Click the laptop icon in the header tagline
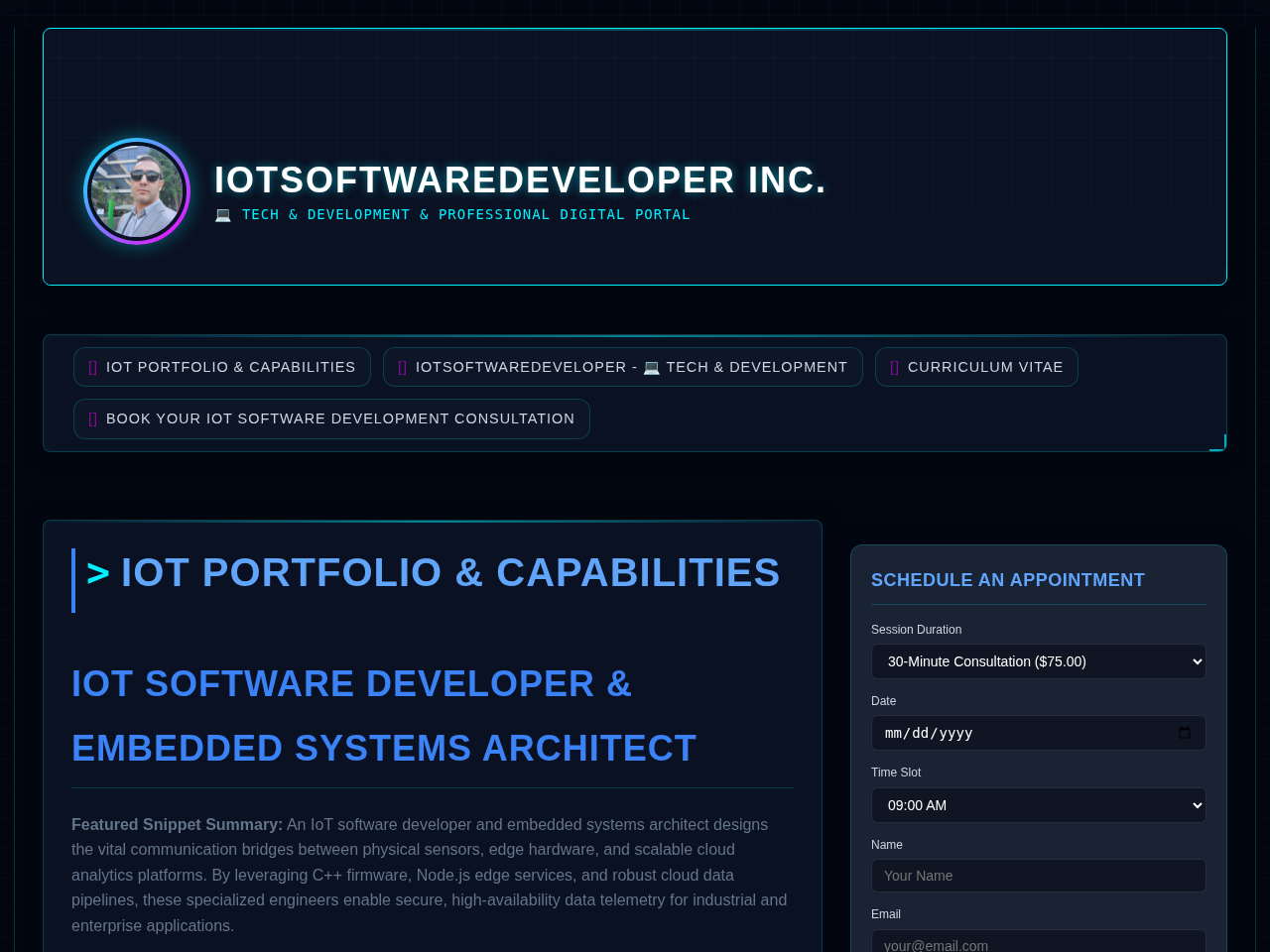This screenshot has height=952, width=1270. point(223,214)
